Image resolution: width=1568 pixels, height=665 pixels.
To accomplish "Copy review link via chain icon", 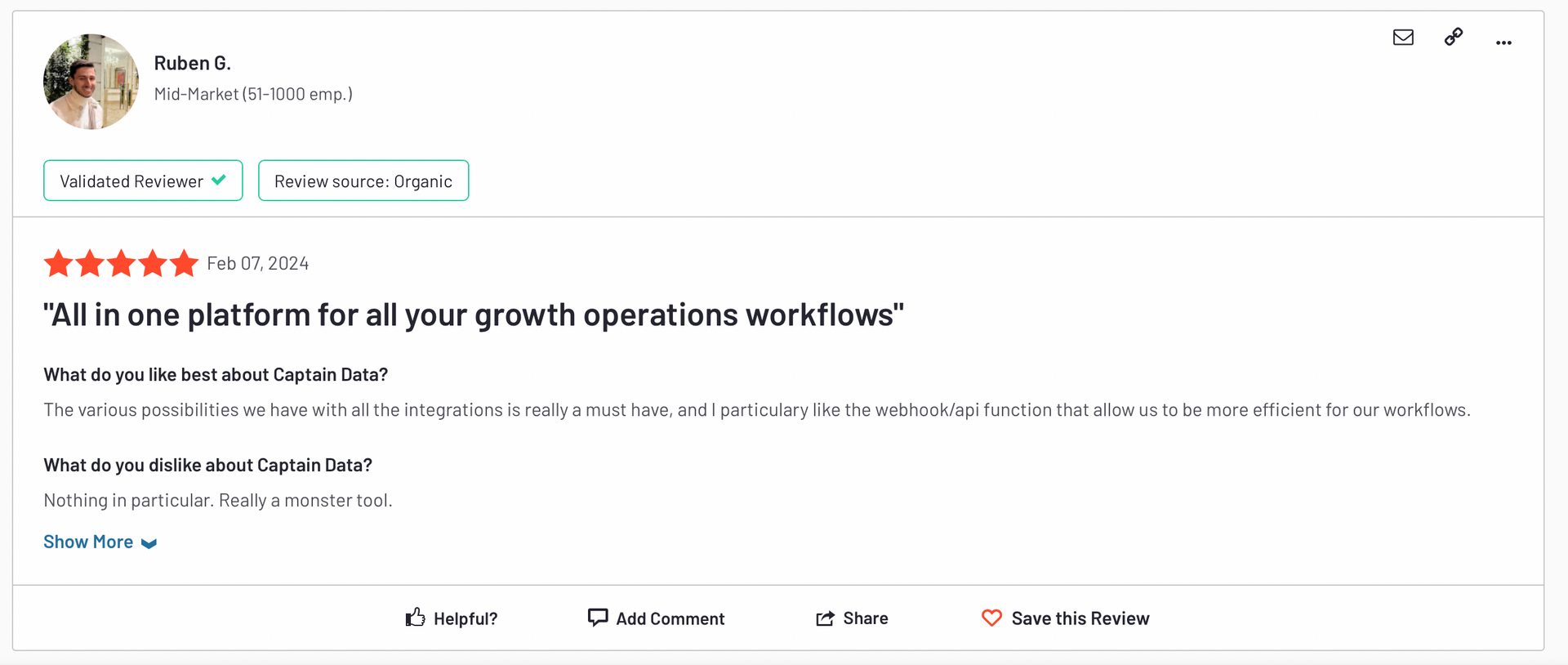I will (1454, 37).
